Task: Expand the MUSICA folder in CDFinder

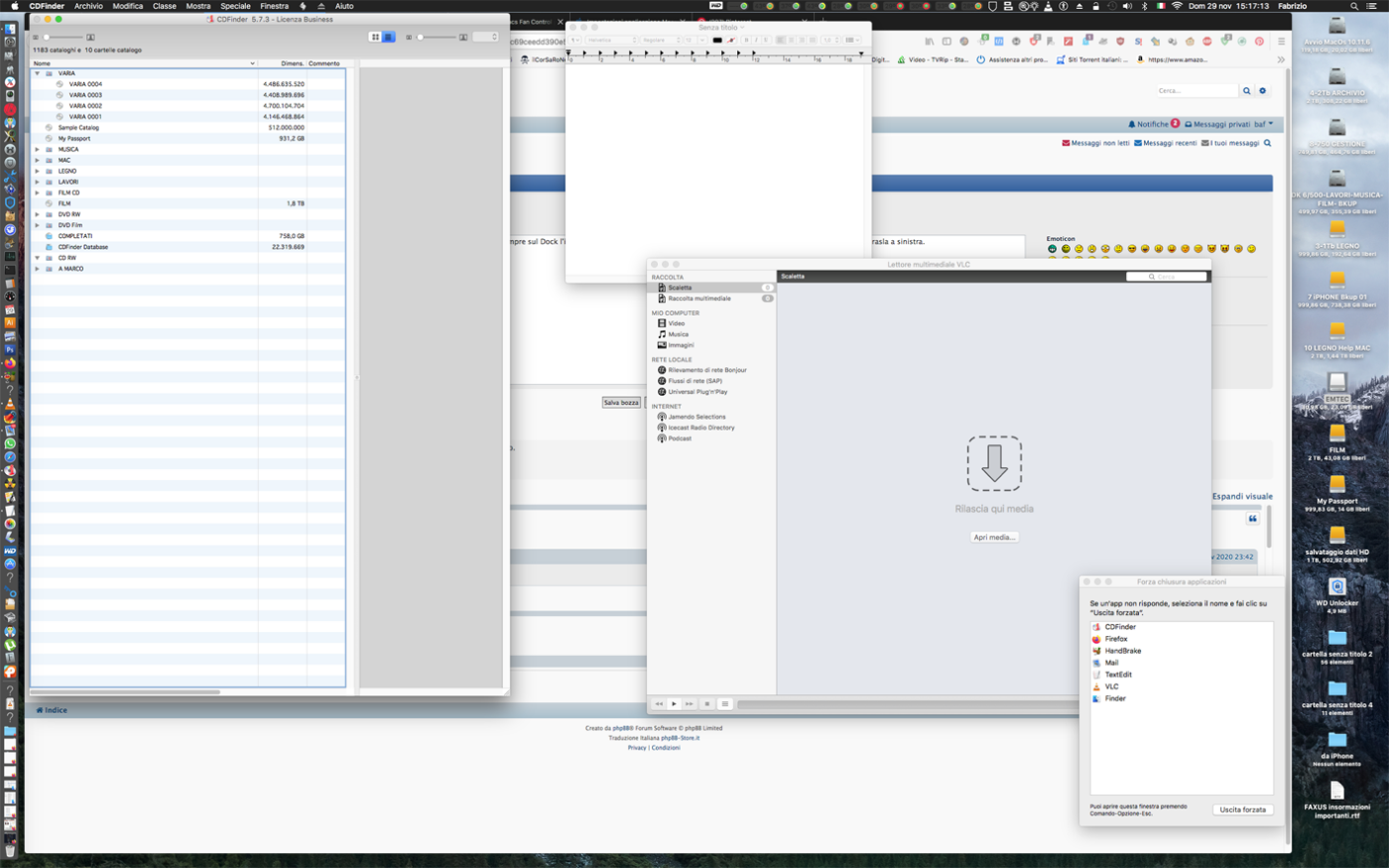Action: pyautogui.click(x=38, y=150)
